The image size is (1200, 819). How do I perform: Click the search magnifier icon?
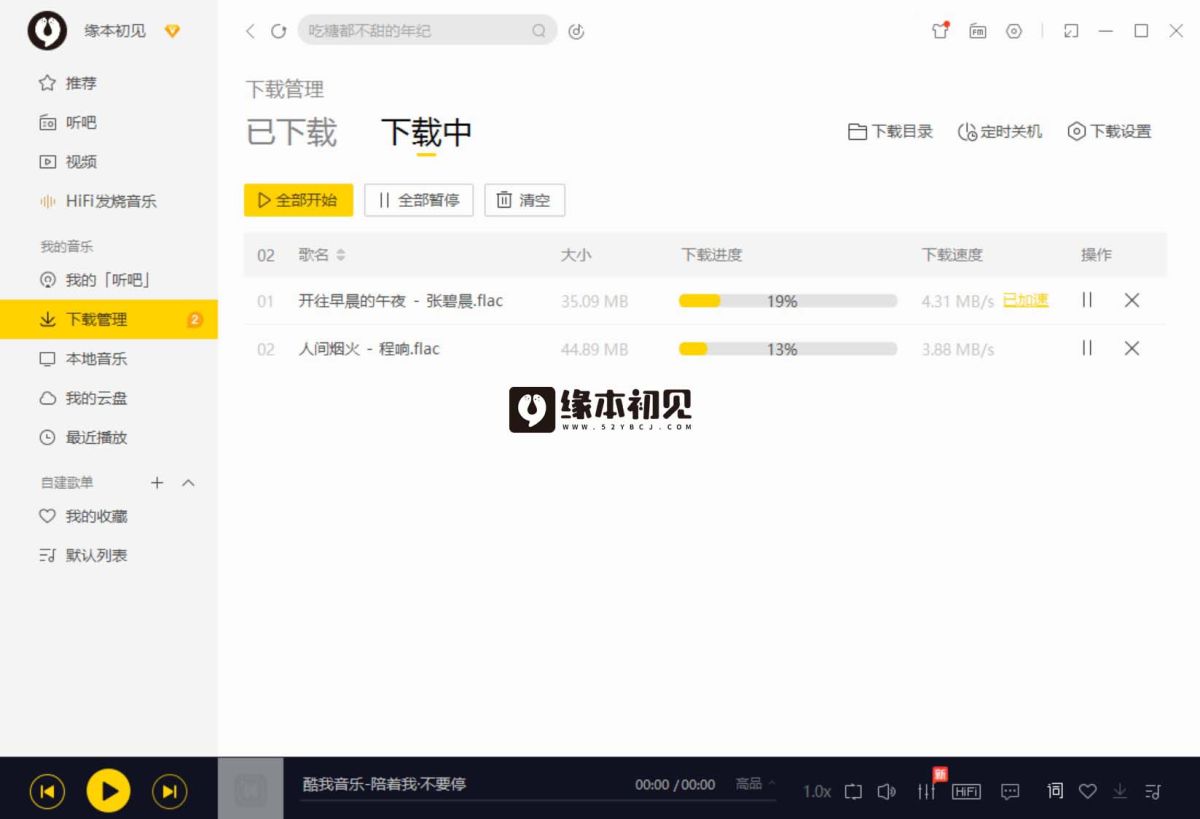(539, 31)
